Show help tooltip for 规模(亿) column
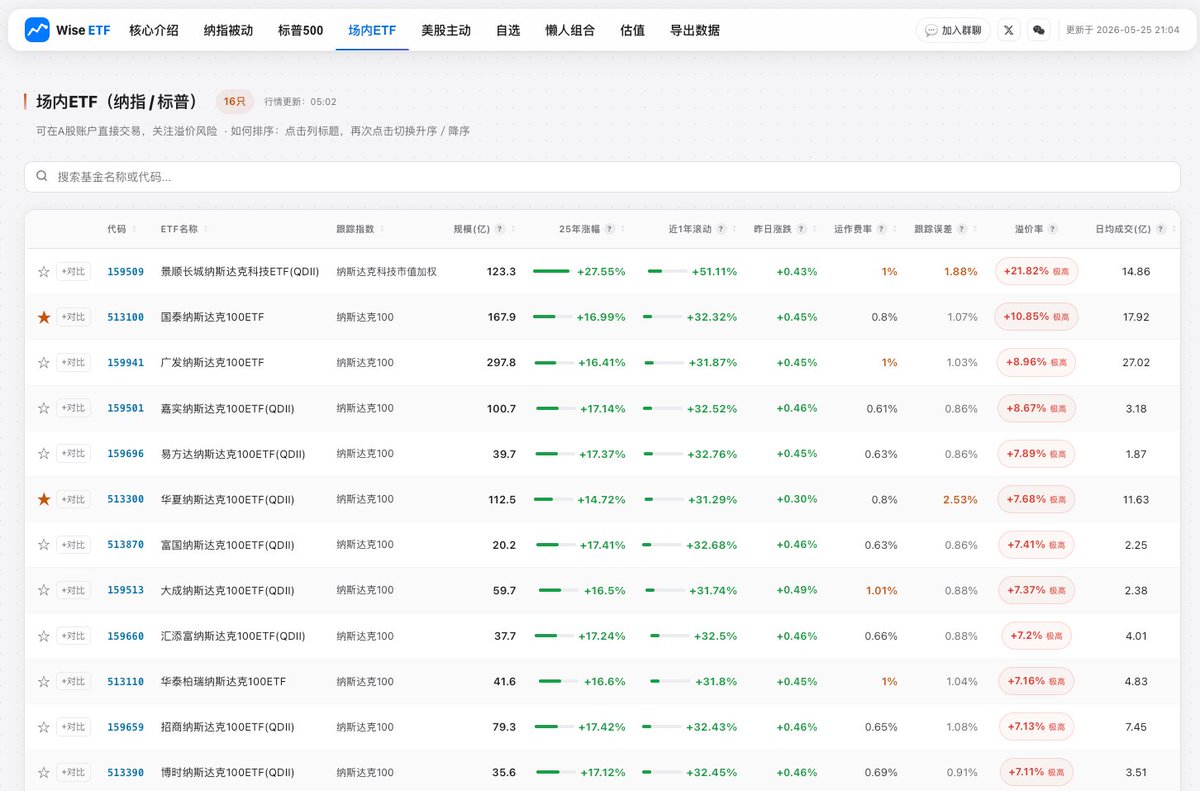The height and width of the screenshot is (791, 1200). (499, 229)
